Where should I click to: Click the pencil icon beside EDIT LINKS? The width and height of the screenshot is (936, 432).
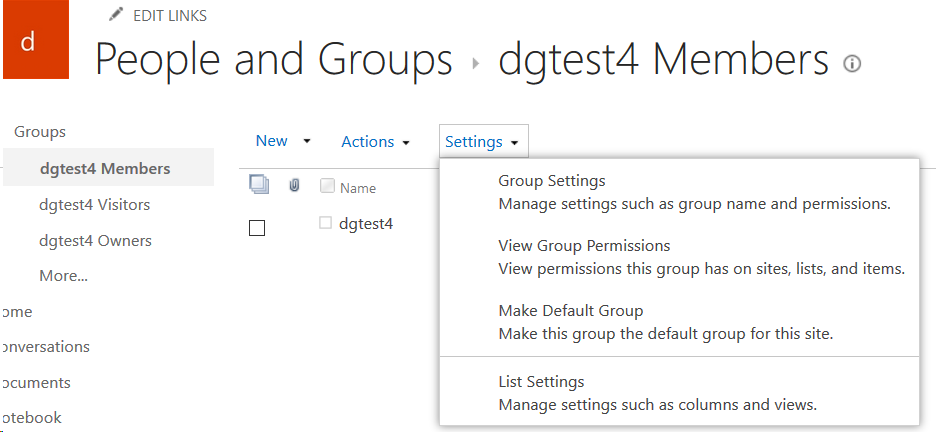[116, 15]
